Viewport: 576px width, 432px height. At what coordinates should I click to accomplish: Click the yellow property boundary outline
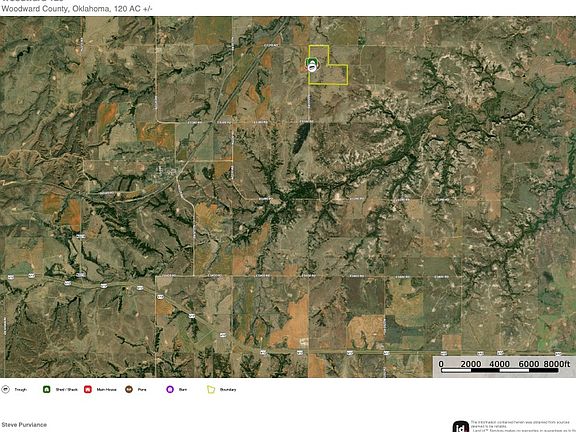[x=328, y=65]
